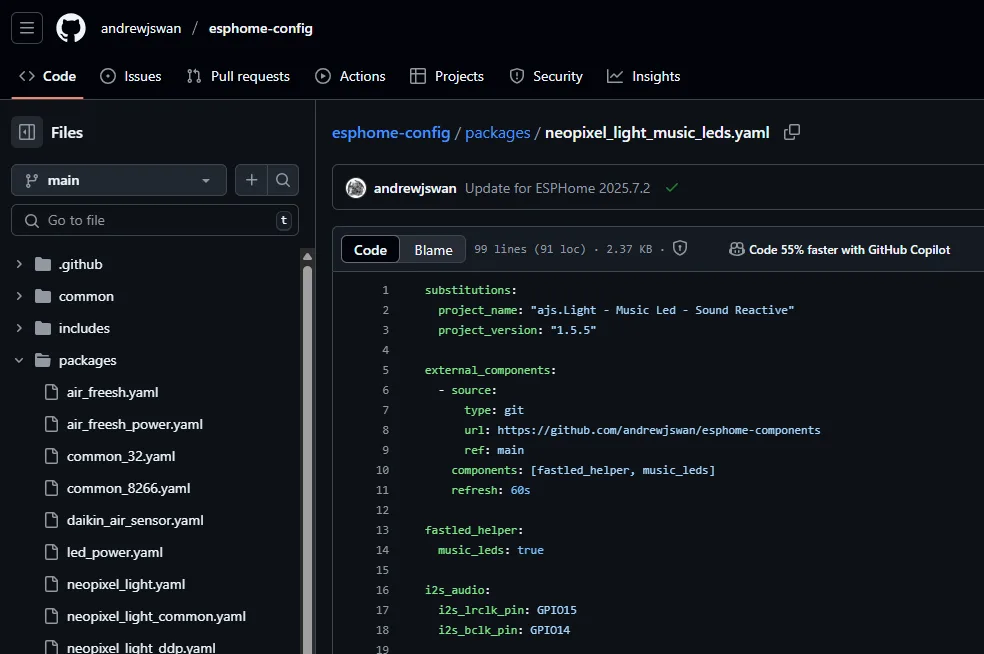Image resolution: width=984 pixels, height=654 pixels.
Task: Switch to the Issues tab
Action: tap(131, 76)
